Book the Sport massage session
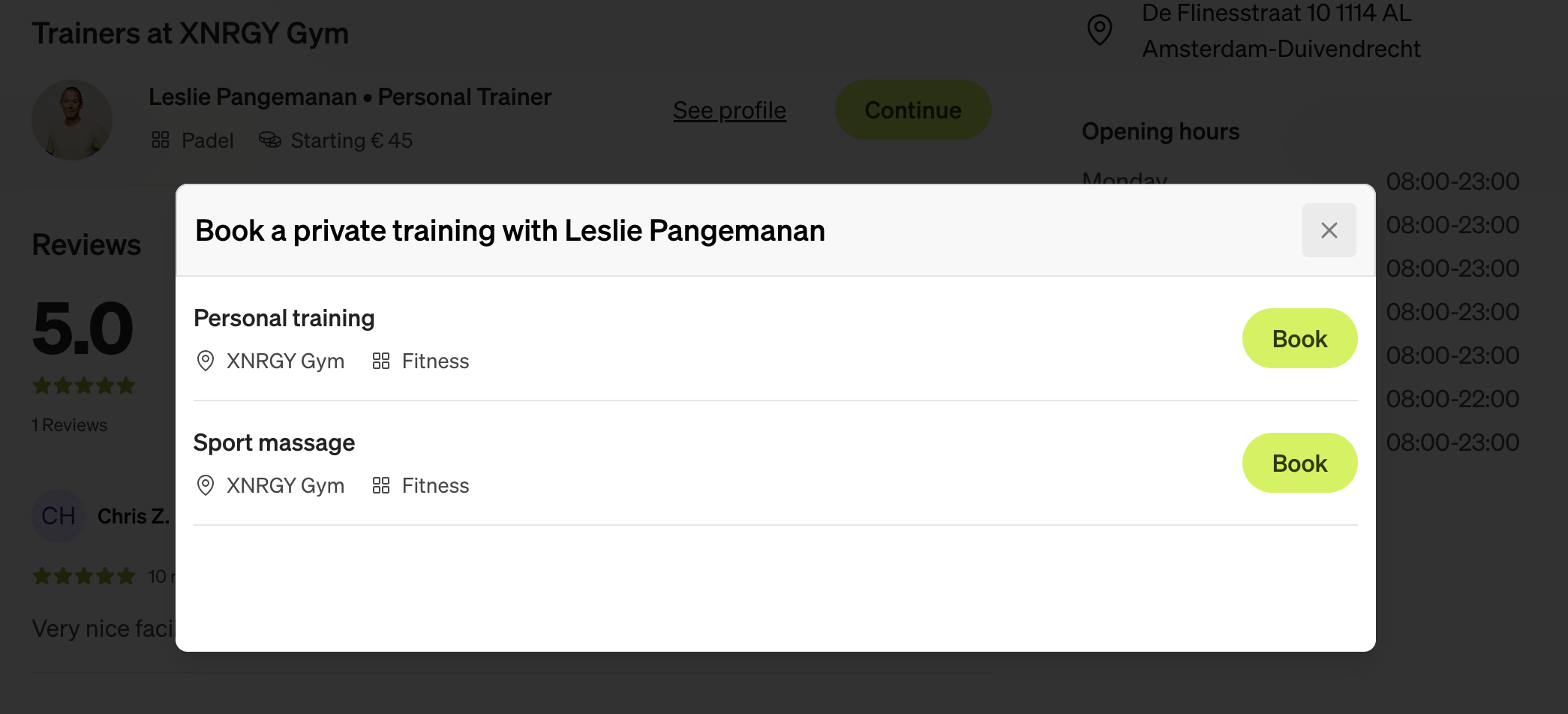 tap(1299, 463)
